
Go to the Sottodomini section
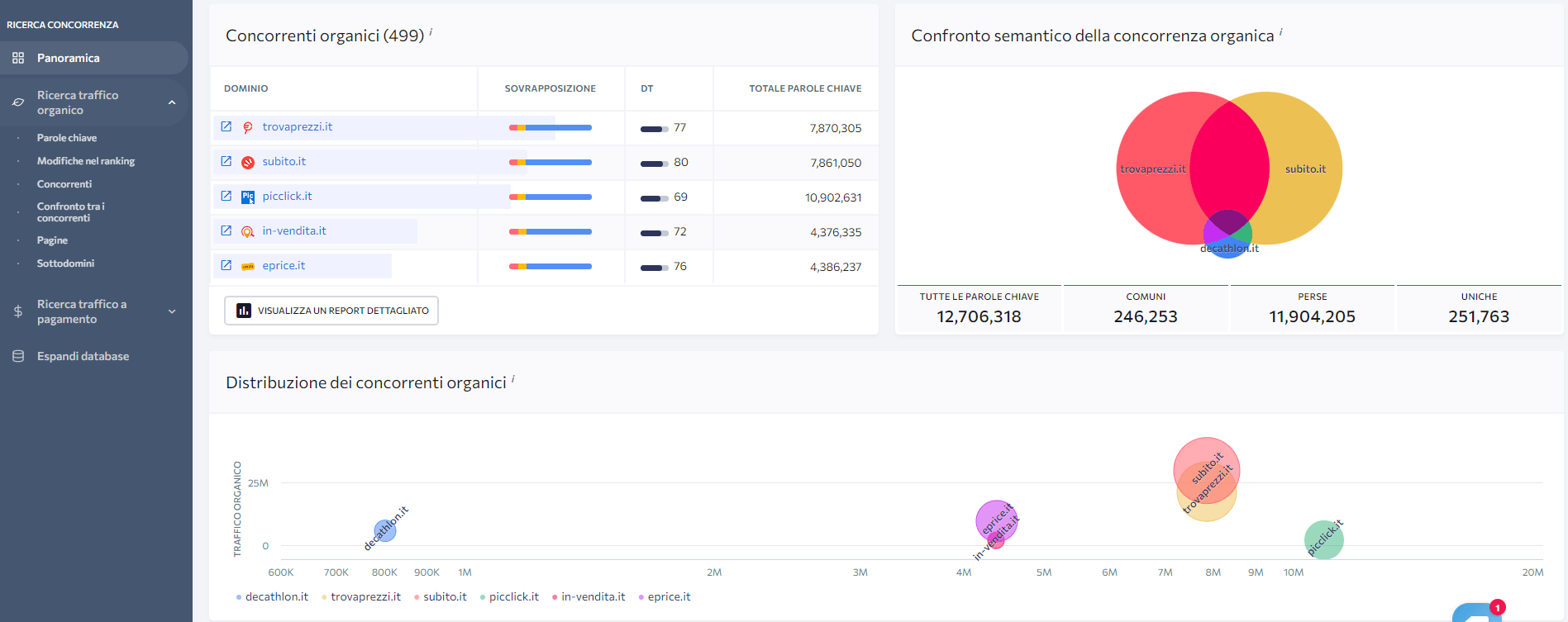tap(65, 264)
